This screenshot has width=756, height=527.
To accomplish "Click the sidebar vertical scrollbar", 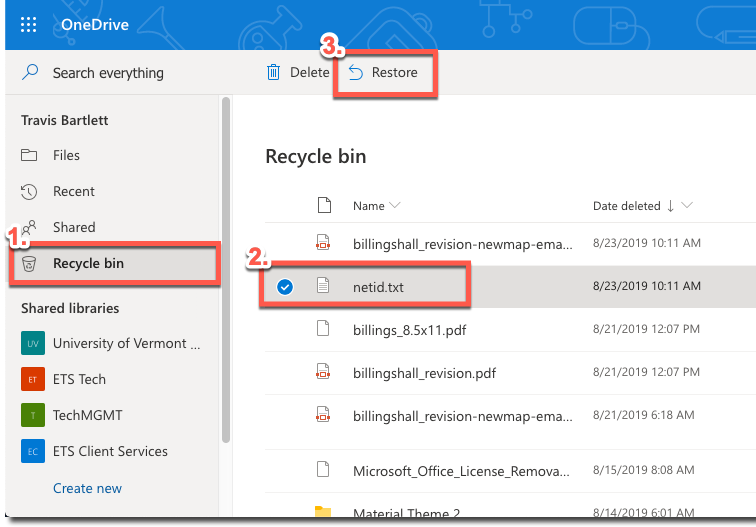I will [226, 270].
